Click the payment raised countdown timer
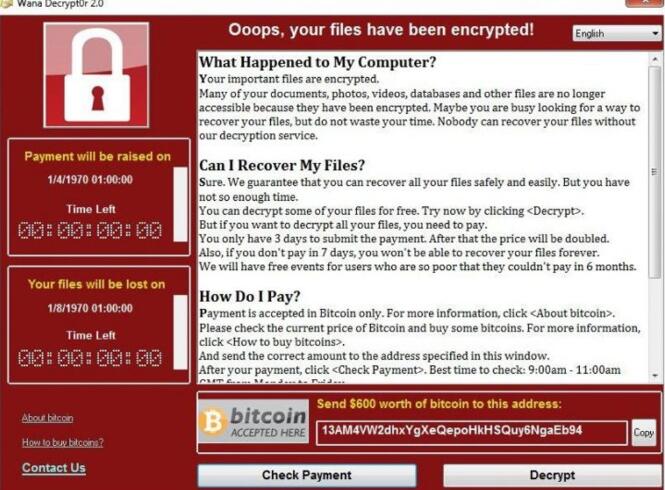The width and height of the screenshot is (665, 490). pos(90,230)
